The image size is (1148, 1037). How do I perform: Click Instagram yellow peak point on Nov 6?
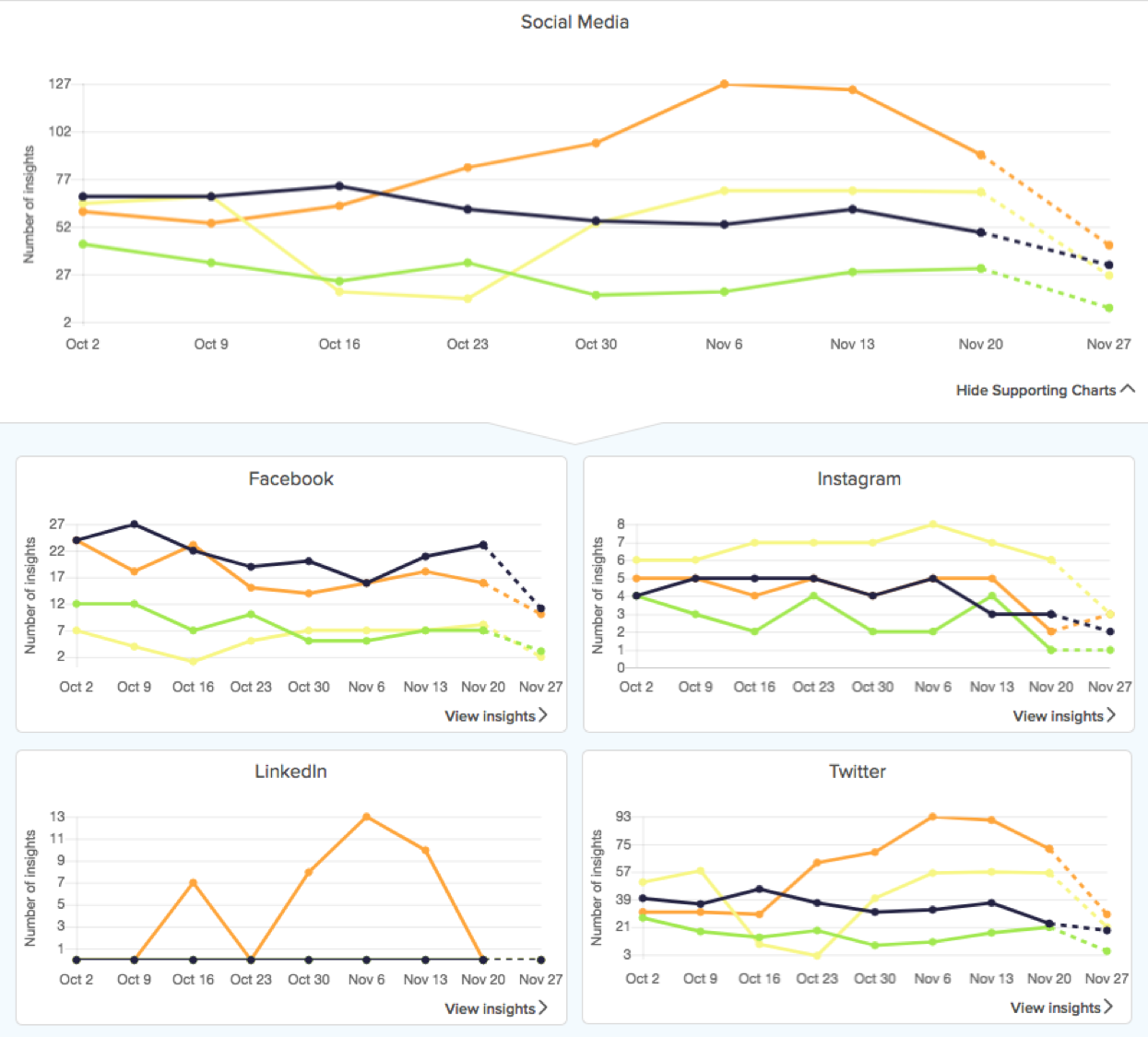pos(933,524)
